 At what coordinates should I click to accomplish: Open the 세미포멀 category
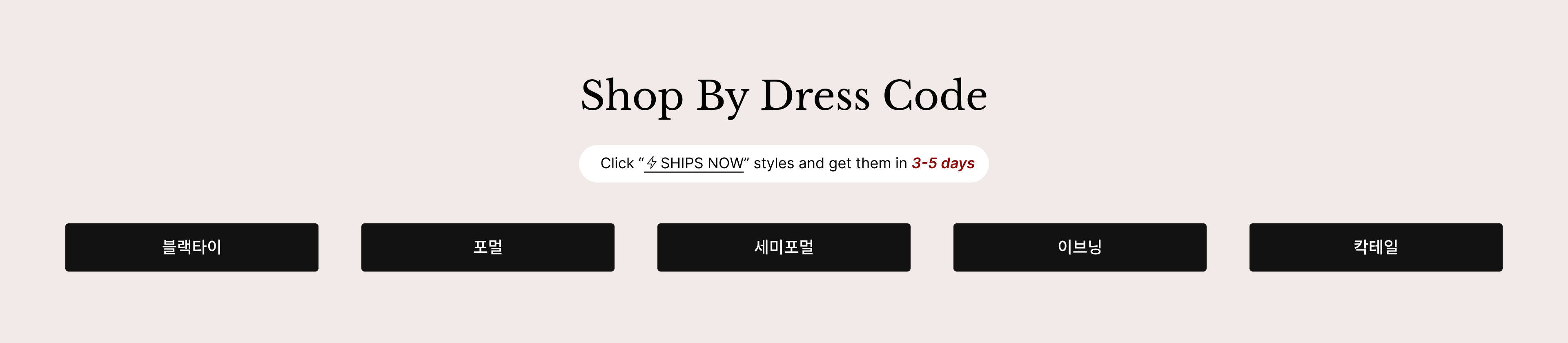point(784,247)
